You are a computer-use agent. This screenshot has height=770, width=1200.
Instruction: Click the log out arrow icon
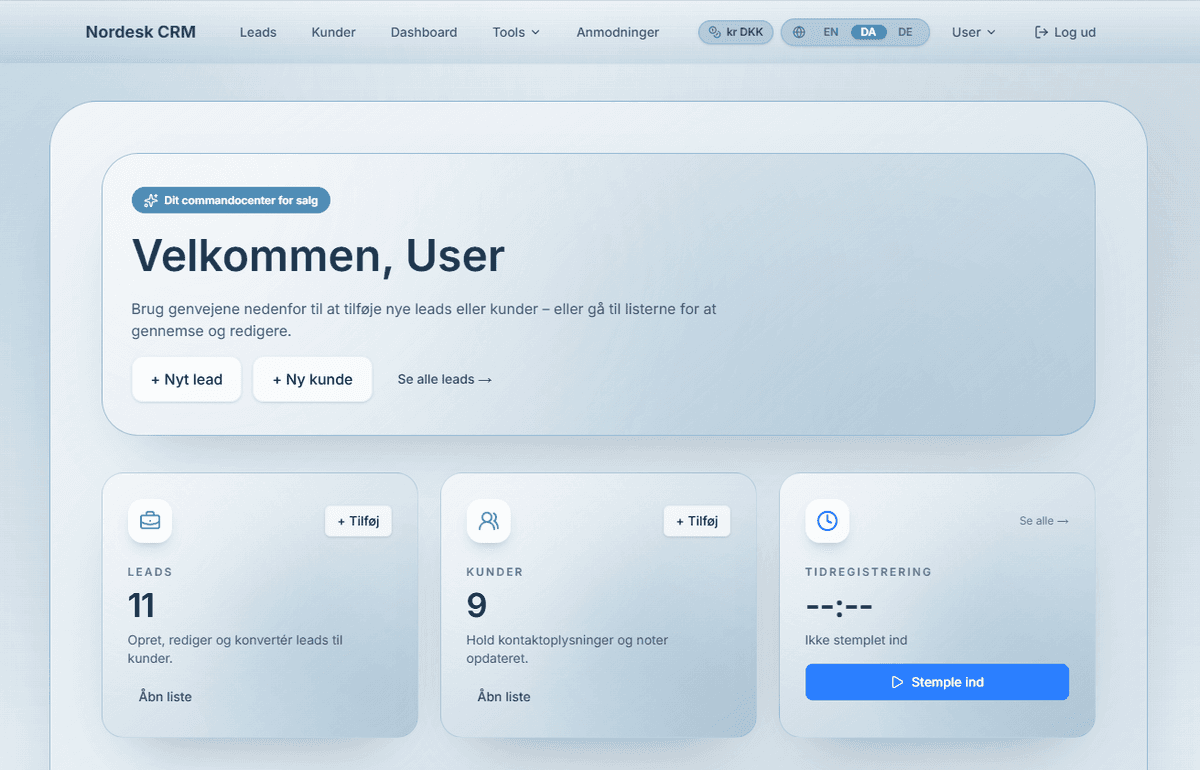pyautogui.click(x=1041, y=31)
